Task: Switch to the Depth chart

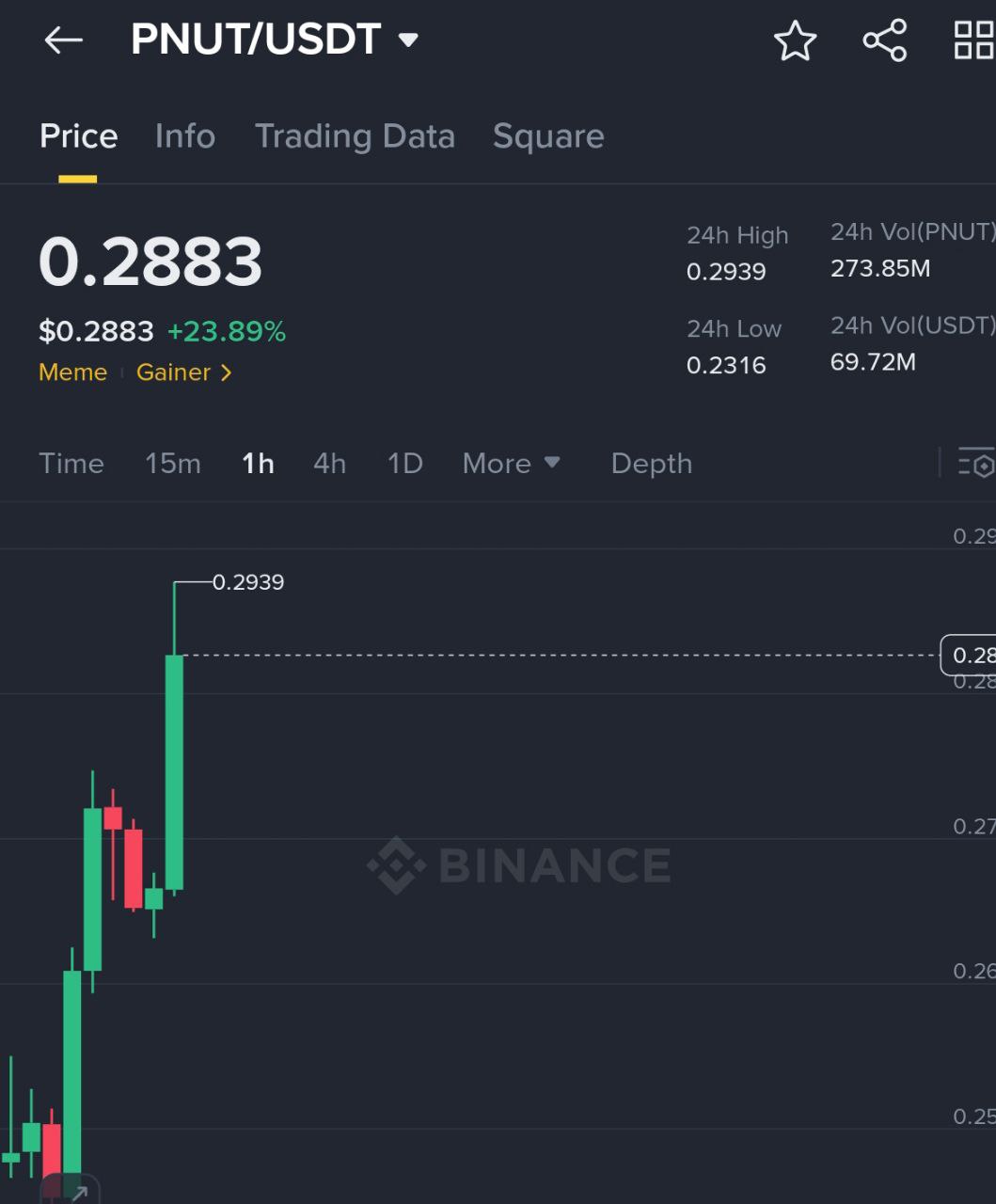Action: tap(652, 463)
